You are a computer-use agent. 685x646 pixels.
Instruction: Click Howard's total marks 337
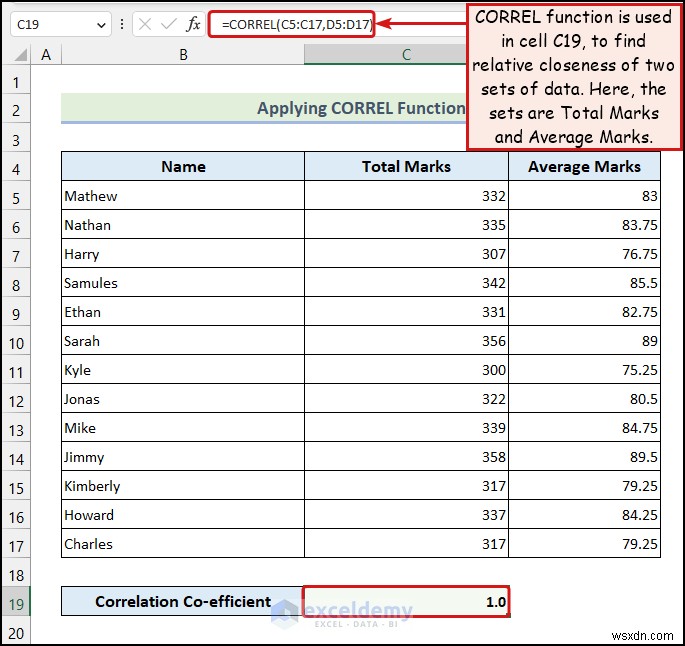[406, 515]
